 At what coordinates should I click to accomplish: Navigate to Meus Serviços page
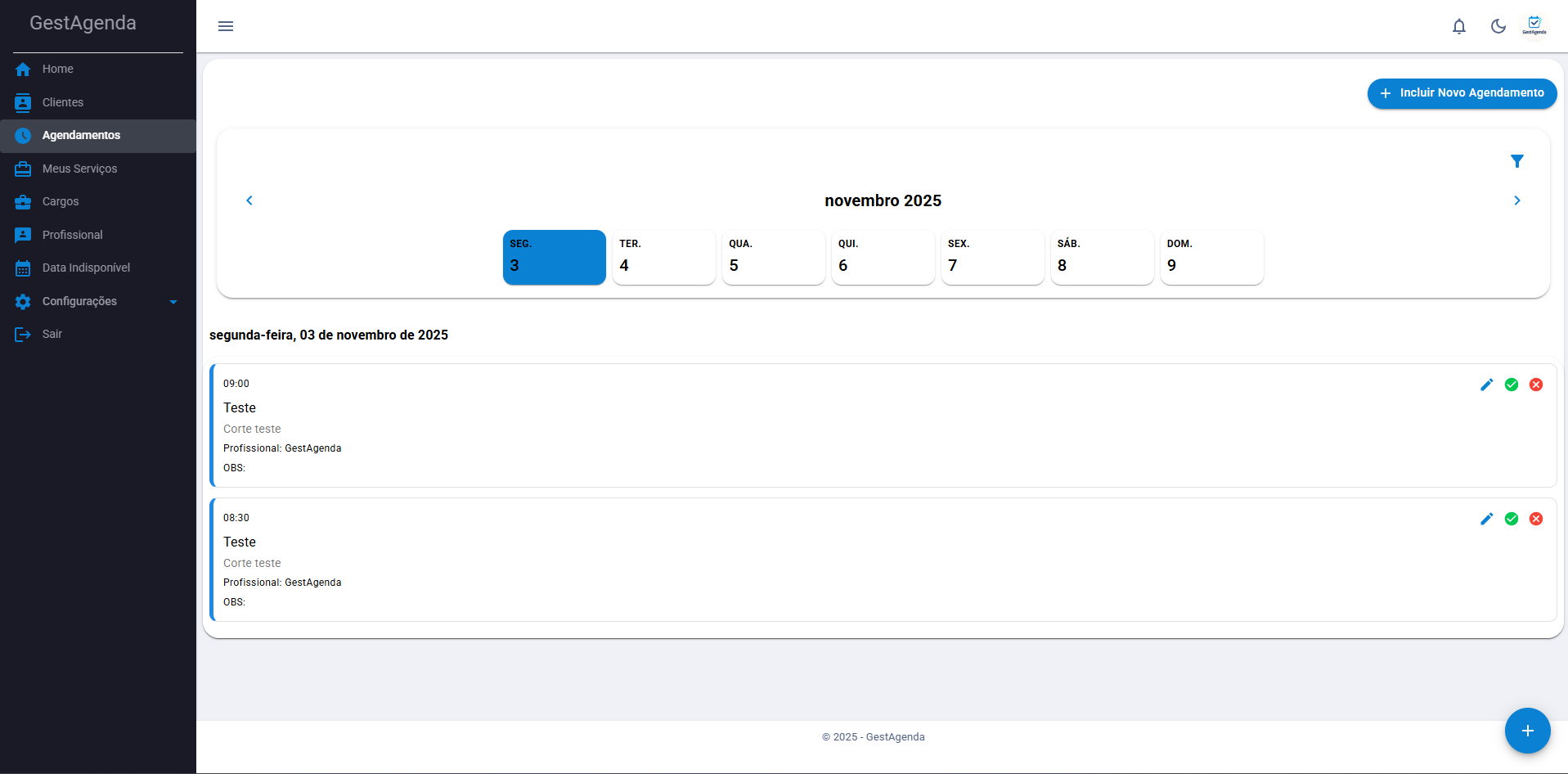click(79, 169)
